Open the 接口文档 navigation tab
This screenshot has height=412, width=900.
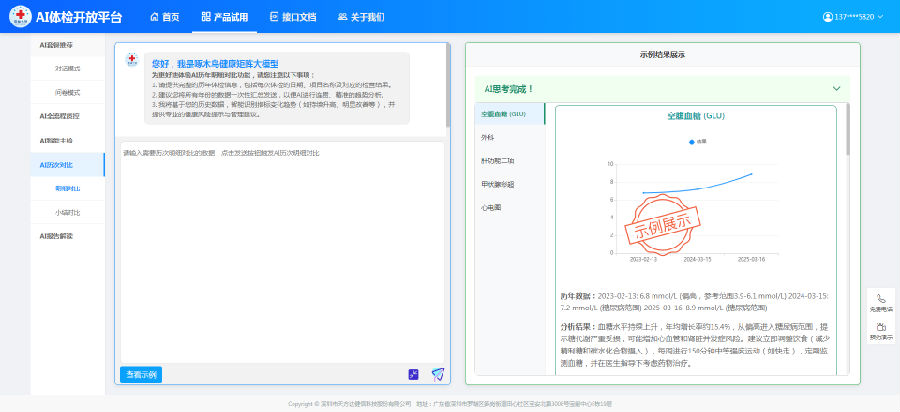[x=293, y=17]
